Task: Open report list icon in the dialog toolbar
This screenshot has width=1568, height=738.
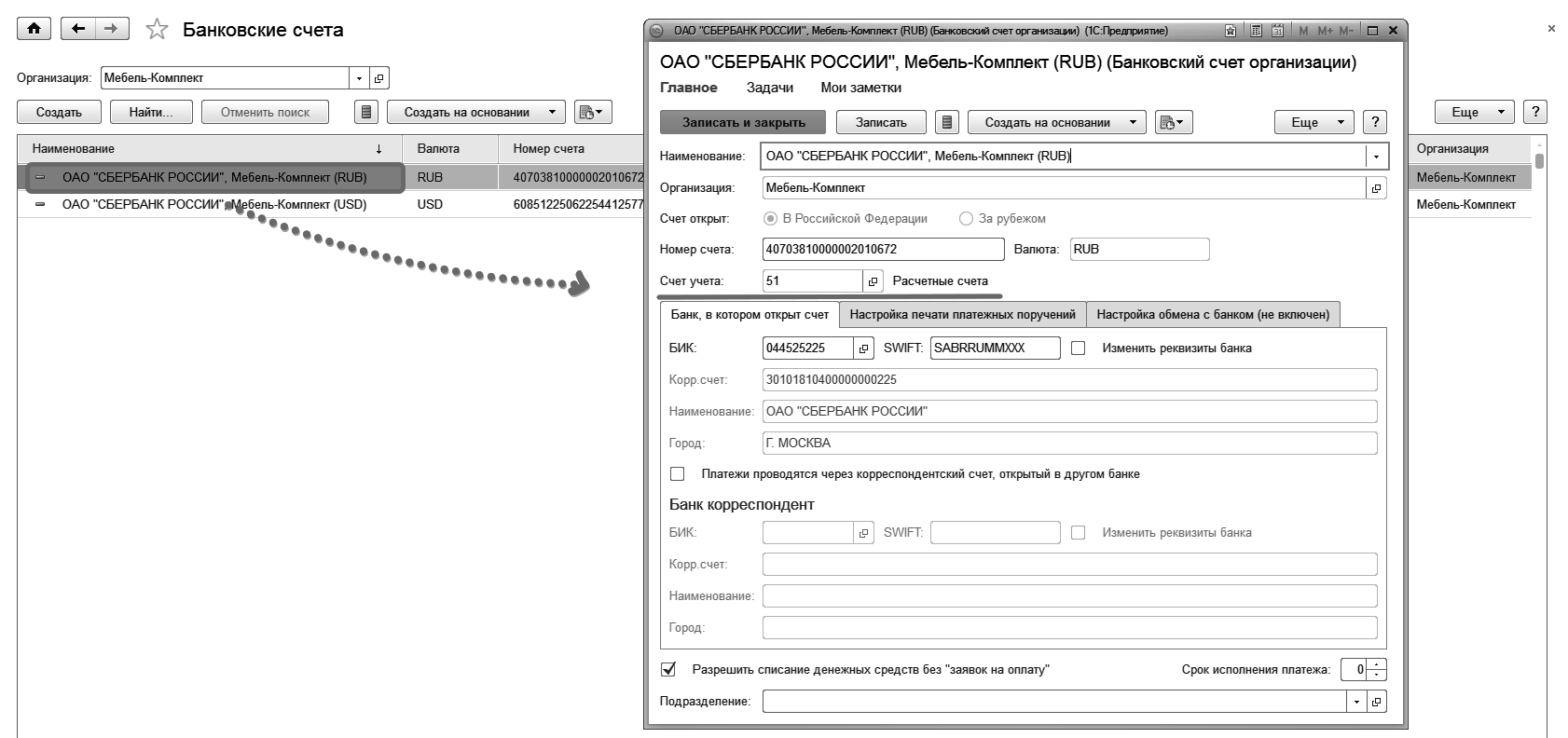Action: 947,122
